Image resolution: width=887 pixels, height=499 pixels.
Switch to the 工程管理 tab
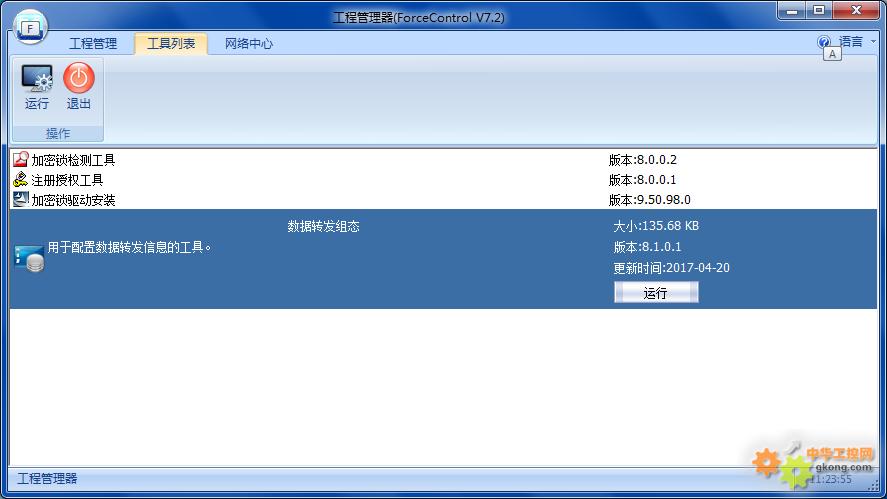[x=93, y=44]
